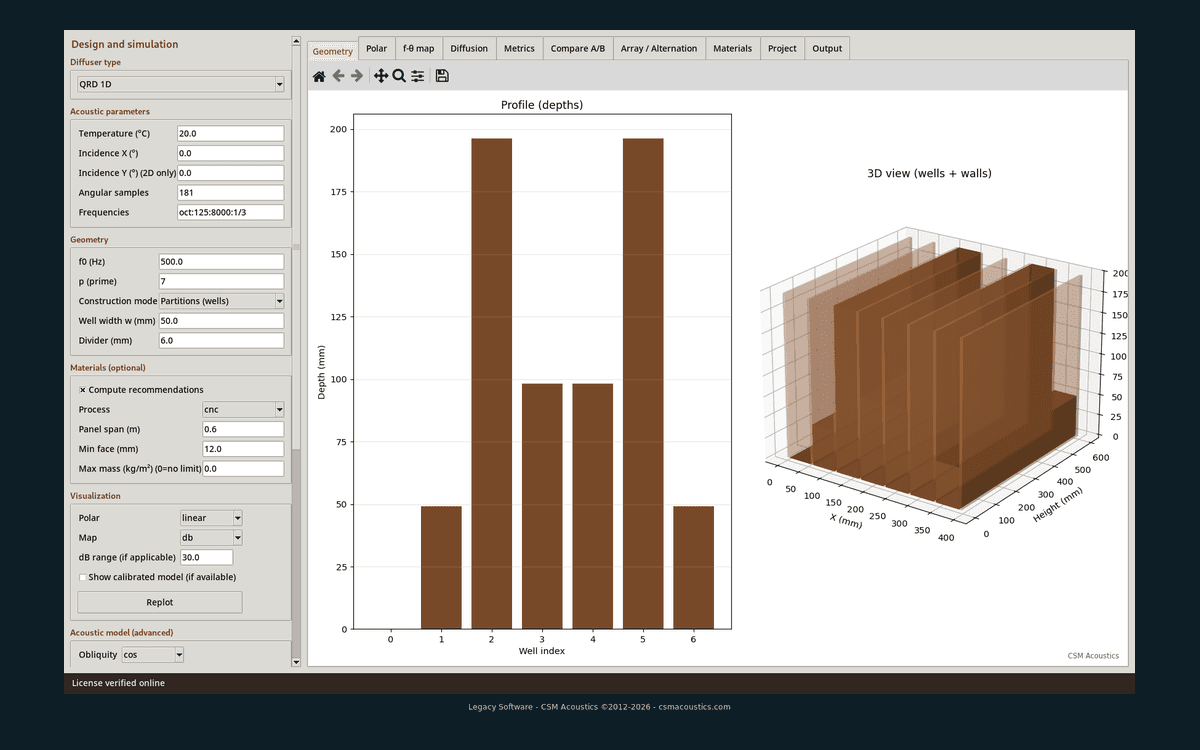
Task: Open the Project tab
Action: tap(782, 48)
